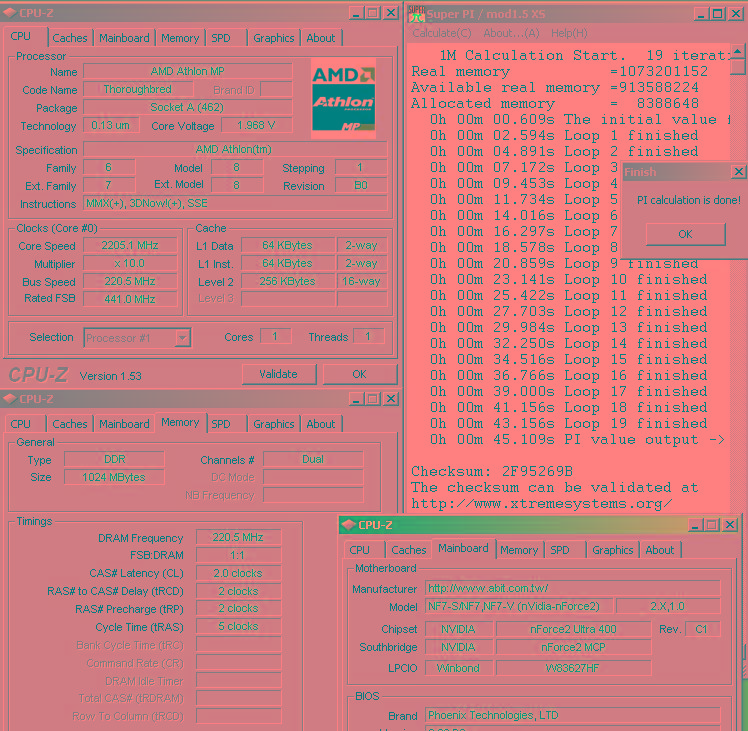
Task: Click scroll up arrow in Super PI
Action: coord(738,51)
